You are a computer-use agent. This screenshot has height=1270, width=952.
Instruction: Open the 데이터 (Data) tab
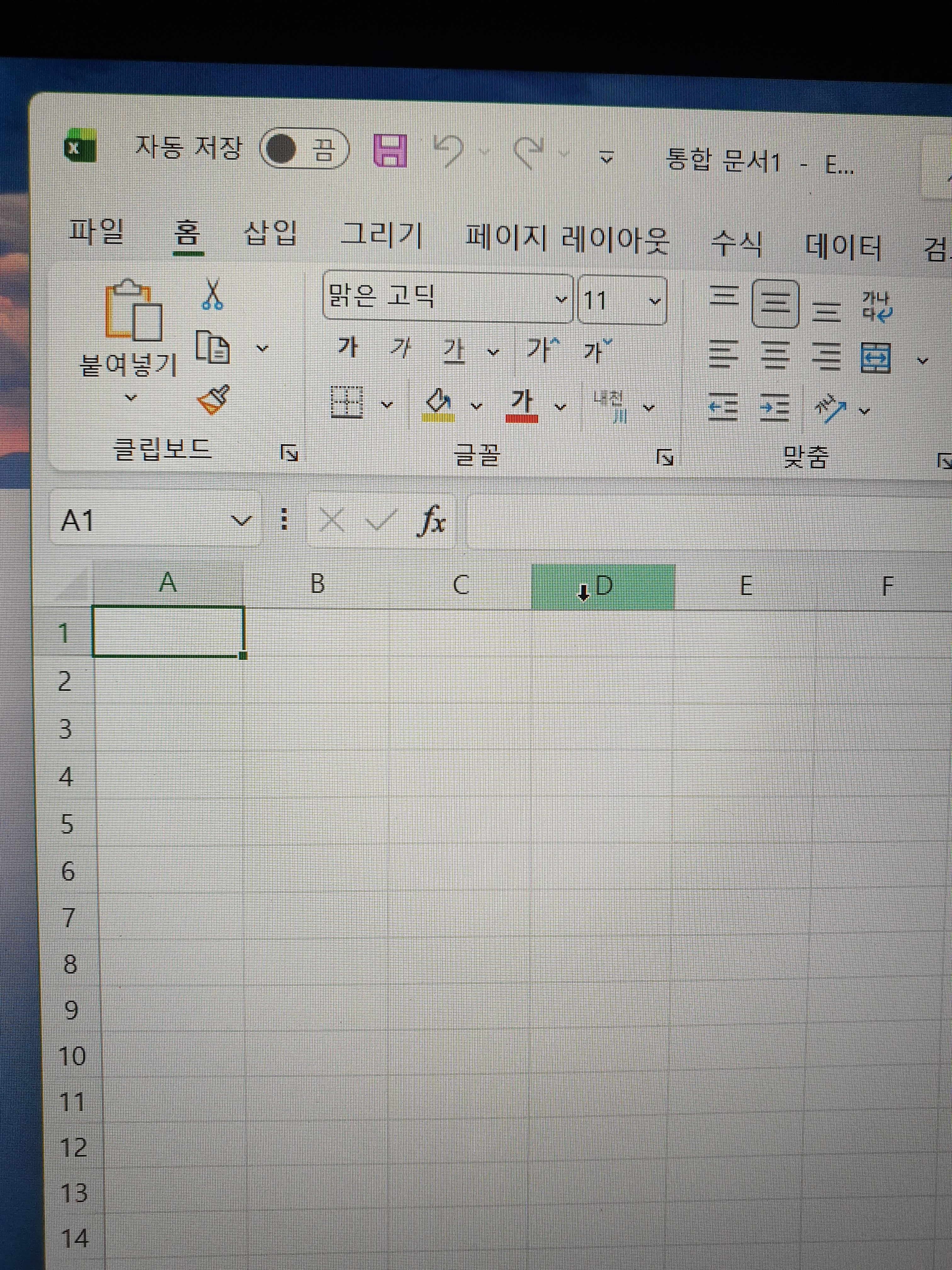click(843, 246)
